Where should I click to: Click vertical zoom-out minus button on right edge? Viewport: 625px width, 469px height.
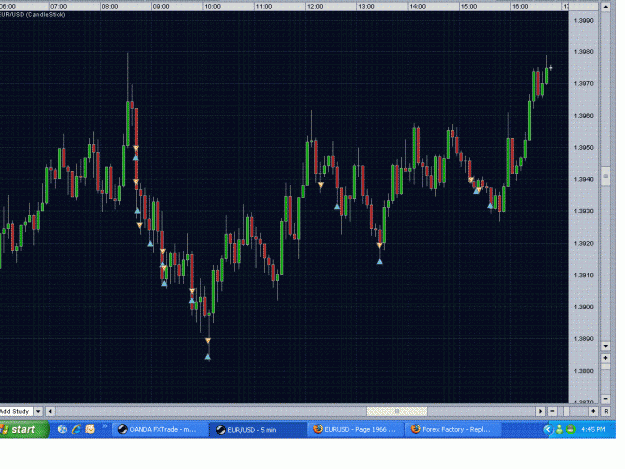click(x=605, y=398)
